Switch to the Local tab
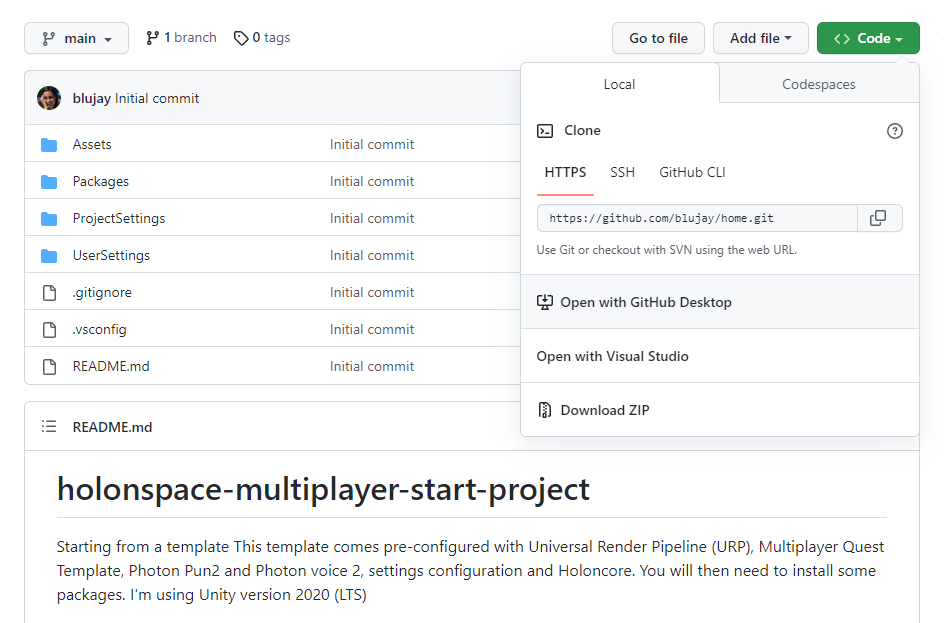This screenshot has height=623, width=944. (620, 84)
